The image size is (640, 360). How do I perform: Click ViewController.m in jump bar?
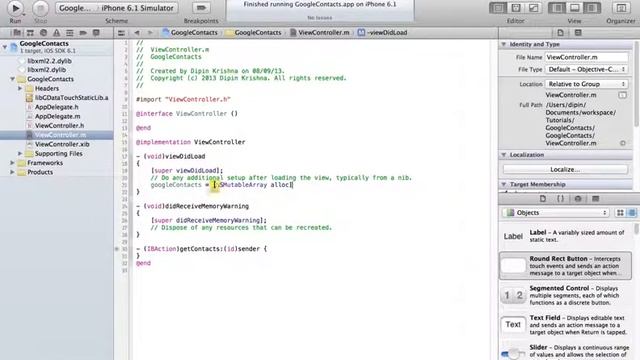coord(320,33)
